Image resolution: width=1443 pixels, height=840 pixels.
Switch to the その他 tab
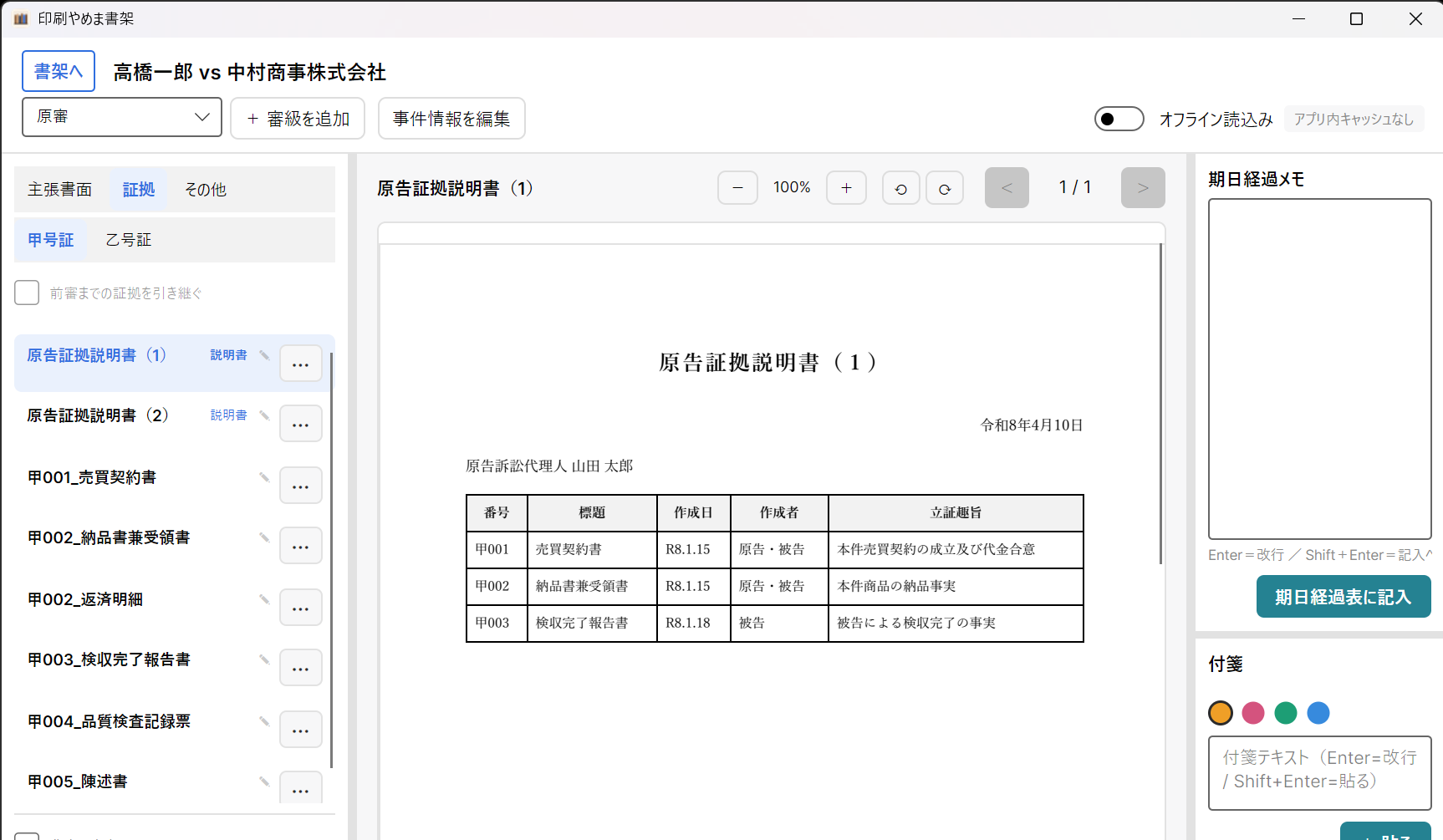[x=206, y=190]
